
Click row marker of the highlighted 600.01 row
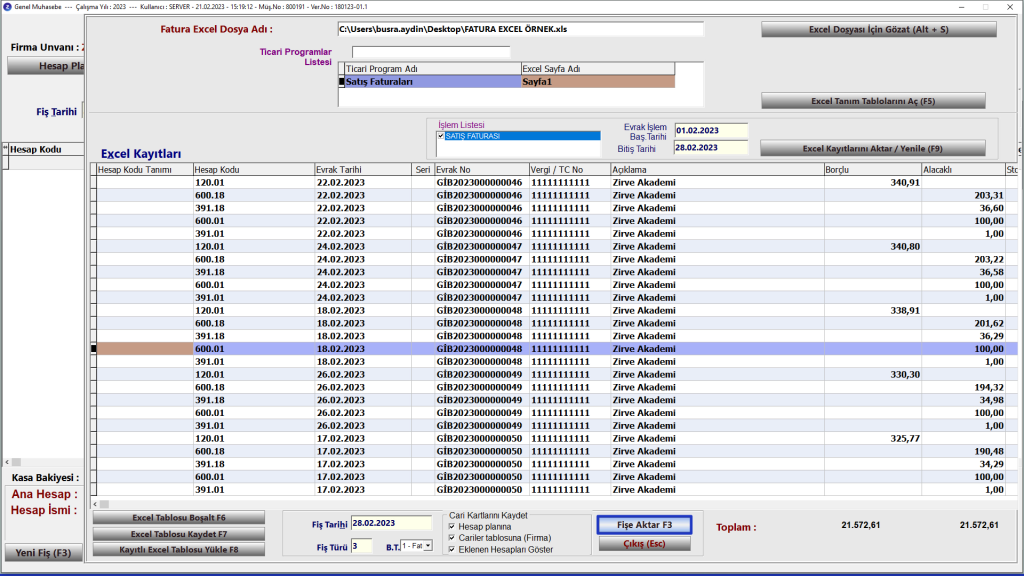coord(94,349)
